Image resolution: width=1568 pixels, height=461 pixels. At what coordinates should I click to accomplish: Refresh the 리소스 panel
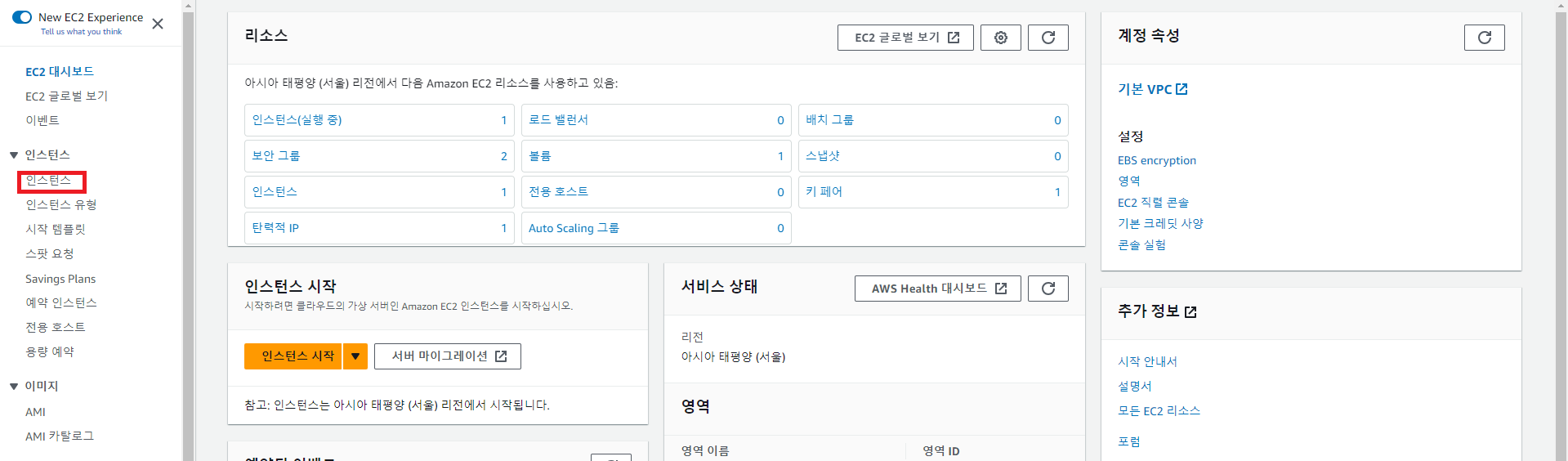point(1048,38)
